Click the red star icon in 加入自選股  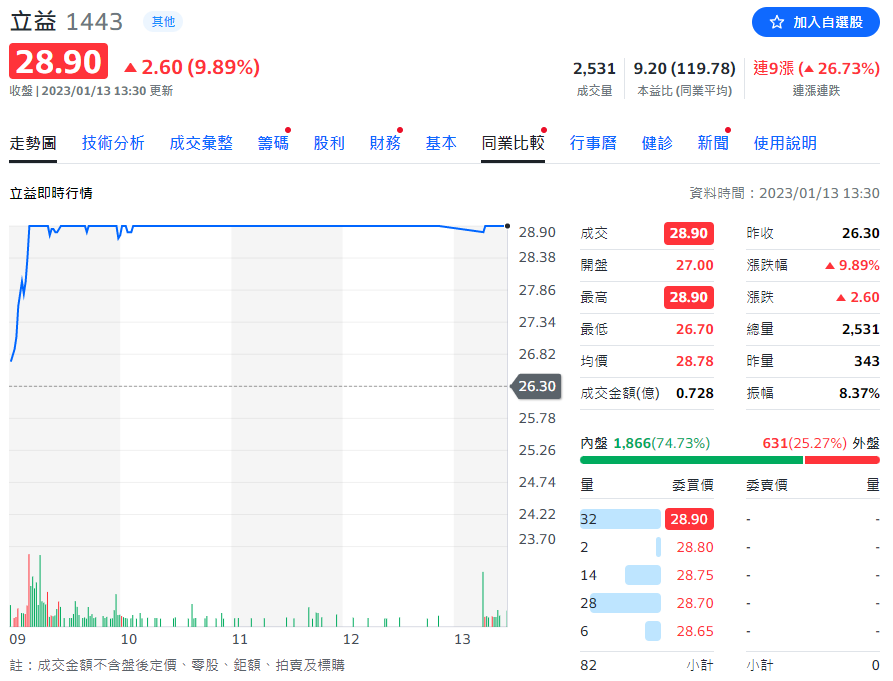[777, 21]
